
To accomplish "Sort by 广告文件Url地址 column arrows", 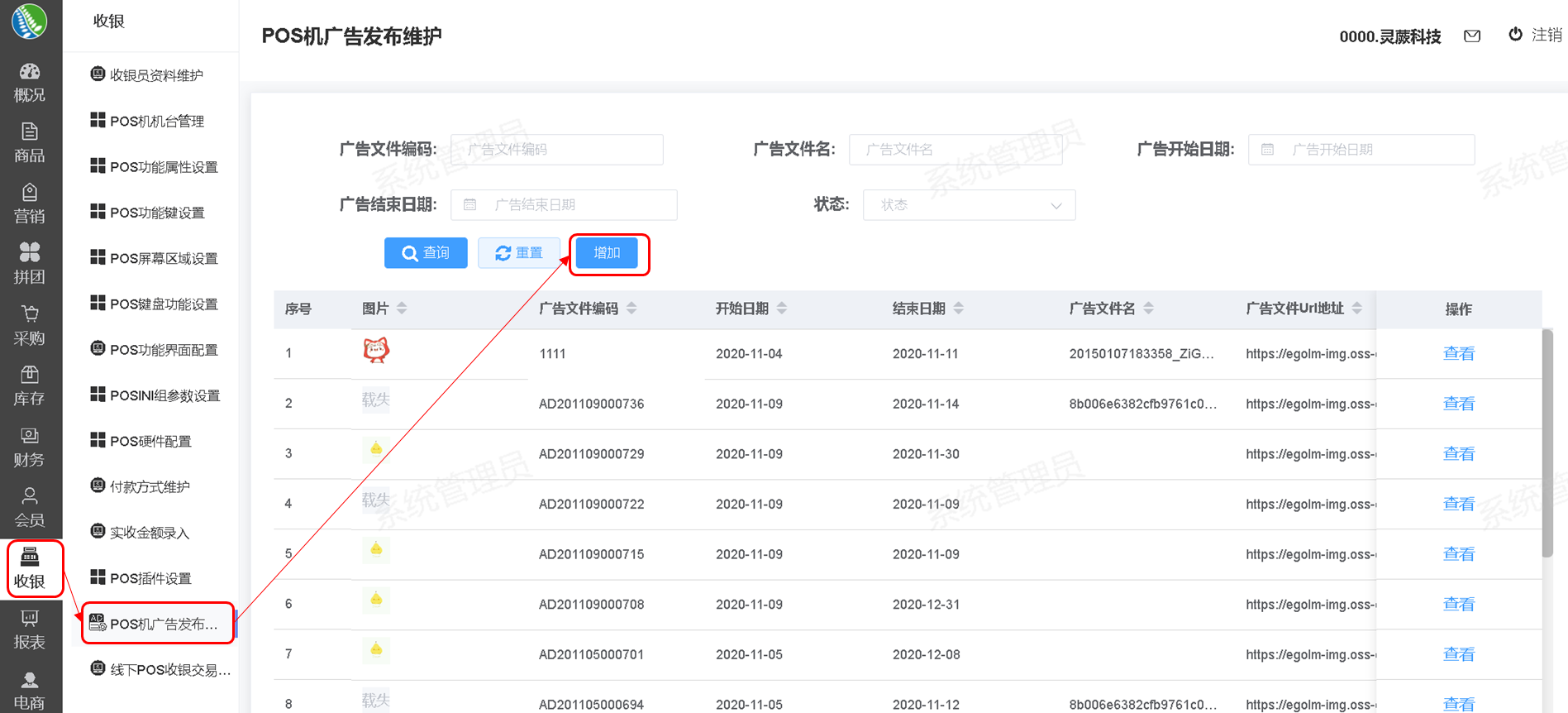I will 1357,309.
